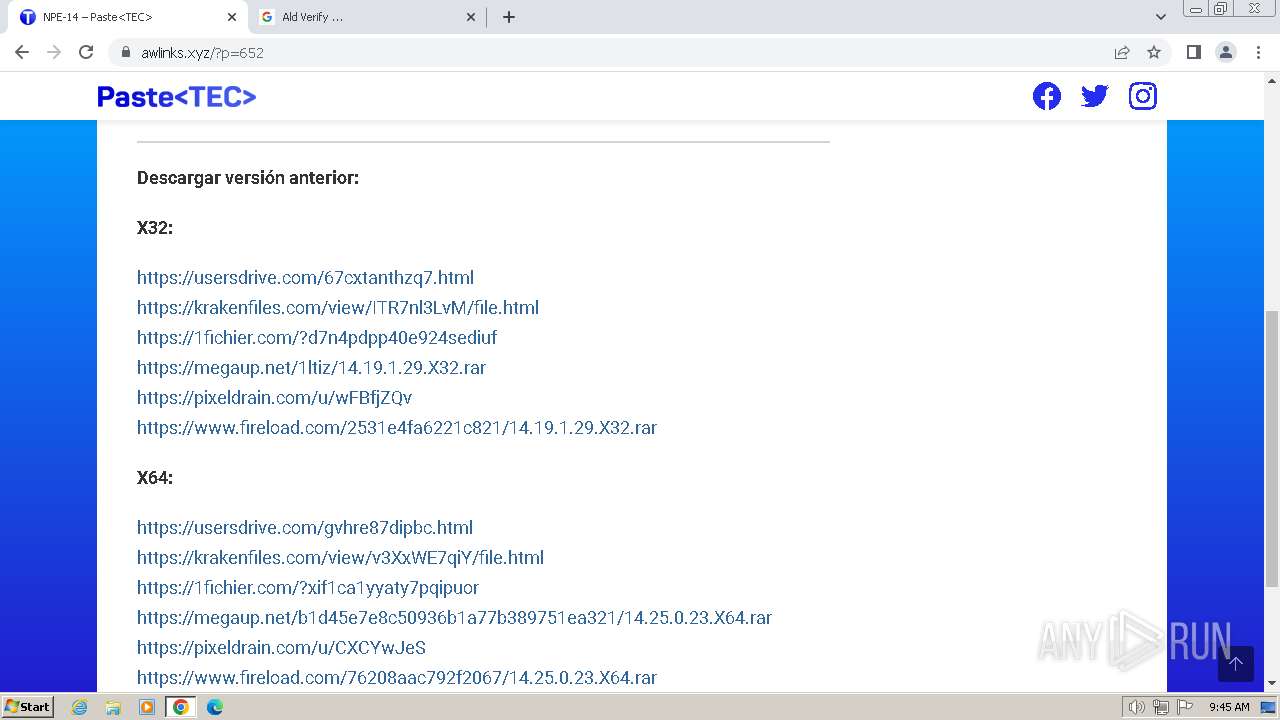Click the 'X64:' label

click(x=155, y=478)
